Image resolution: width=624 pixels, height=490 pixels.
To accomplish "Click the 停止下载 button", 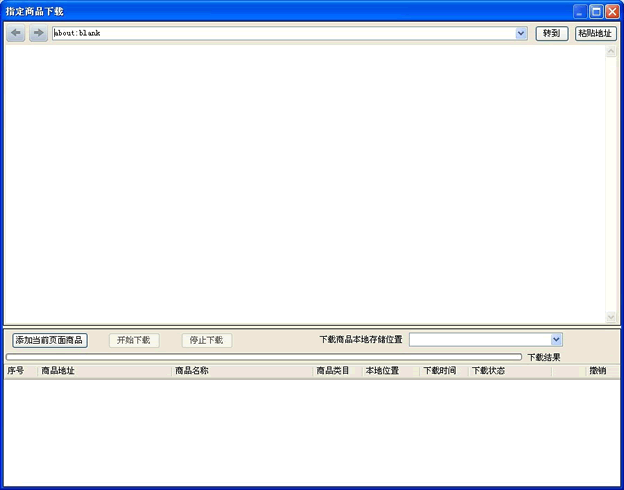I will (207, 340).
